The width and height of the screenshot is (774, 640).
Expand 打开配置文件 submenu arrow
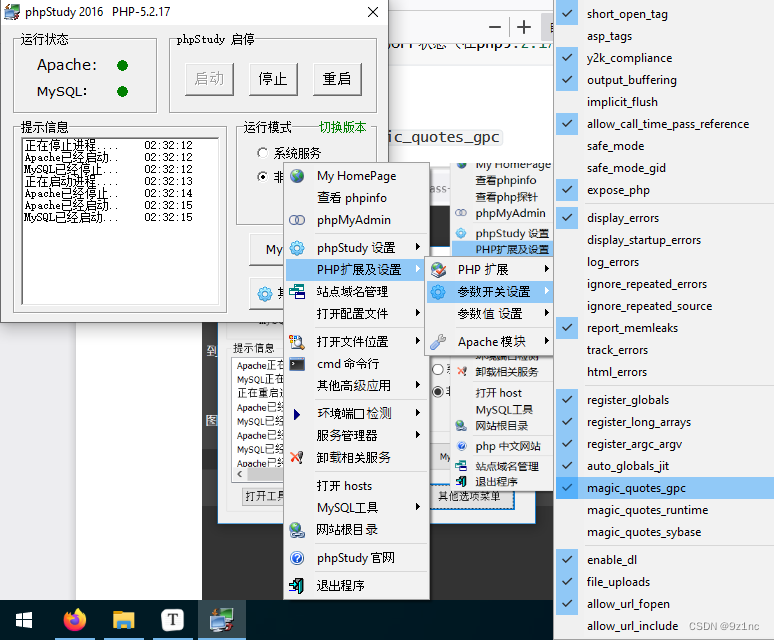[x=418, y=313]
